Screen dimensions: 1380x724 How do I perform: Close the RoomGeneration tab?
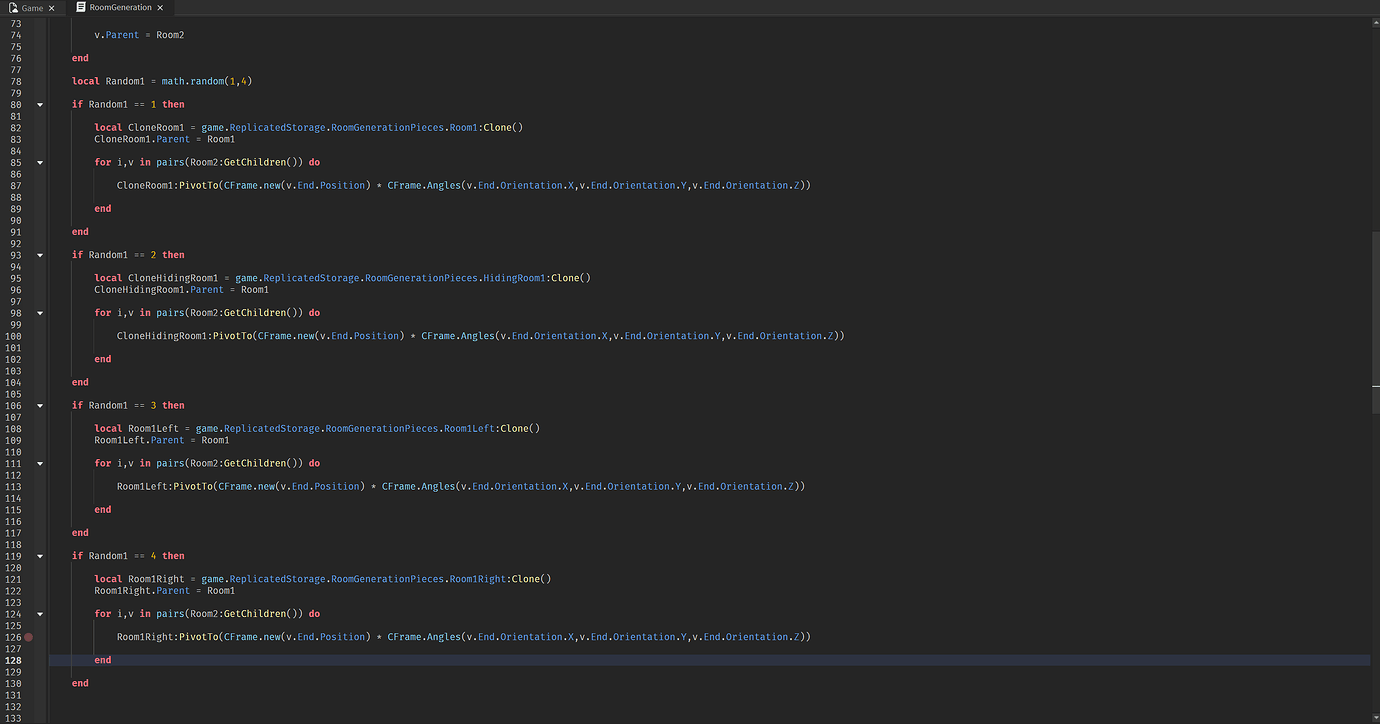[160, 7]
